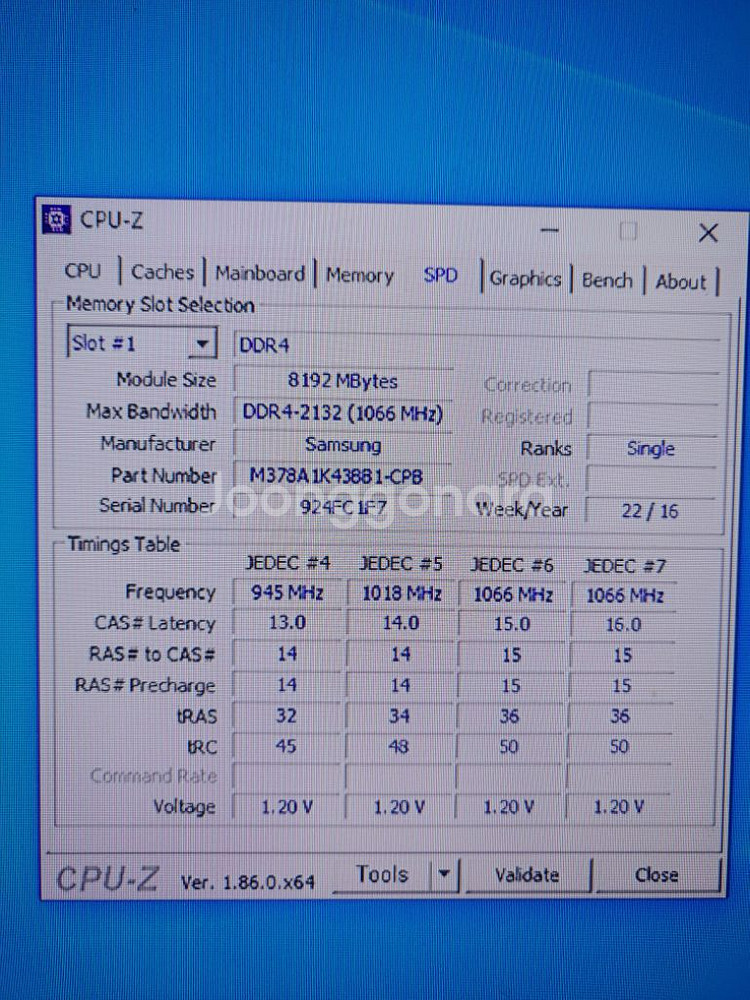Minimize the CPU-Z window
750x1000 pixels.
click(x=550, y=230)
